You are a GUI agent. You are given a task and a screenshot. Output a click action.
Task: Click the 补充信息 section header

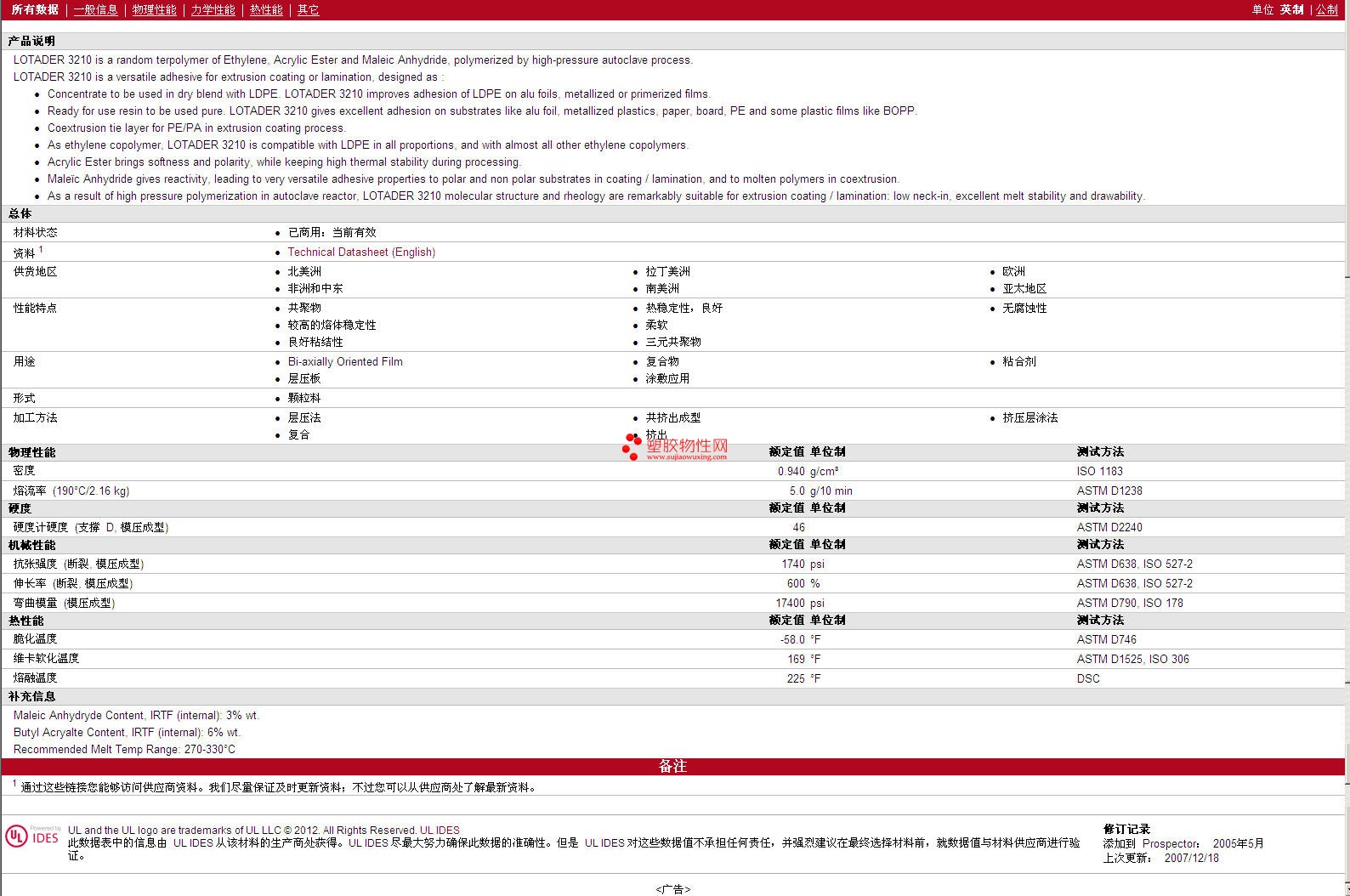point(31,697)
